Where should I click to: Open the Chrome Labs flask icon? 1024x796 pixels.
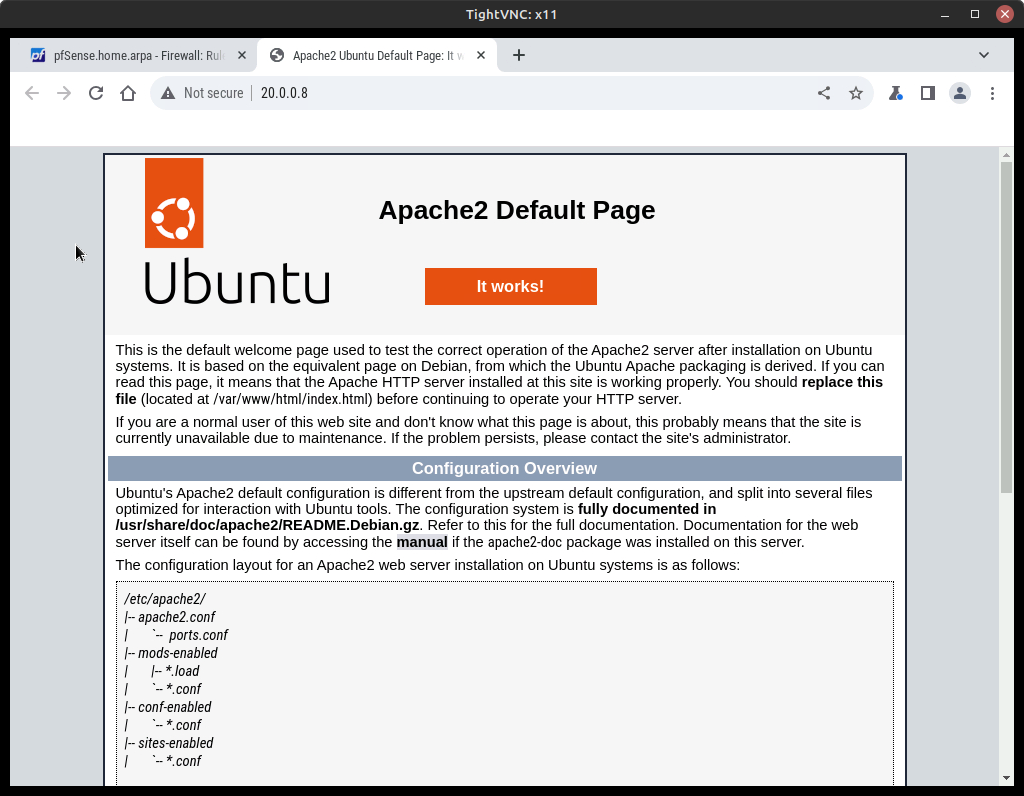(895, 93)
